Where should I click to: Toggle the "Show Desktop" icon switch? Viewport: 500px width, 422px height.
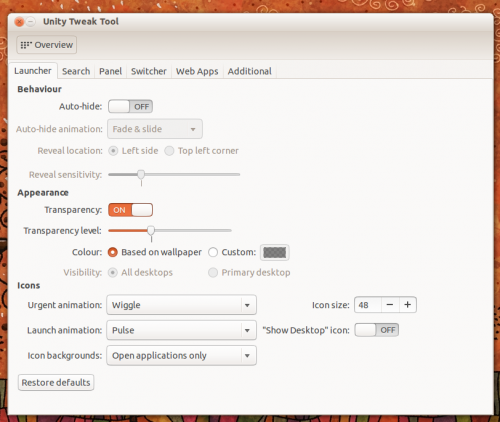tap(377, 330)
